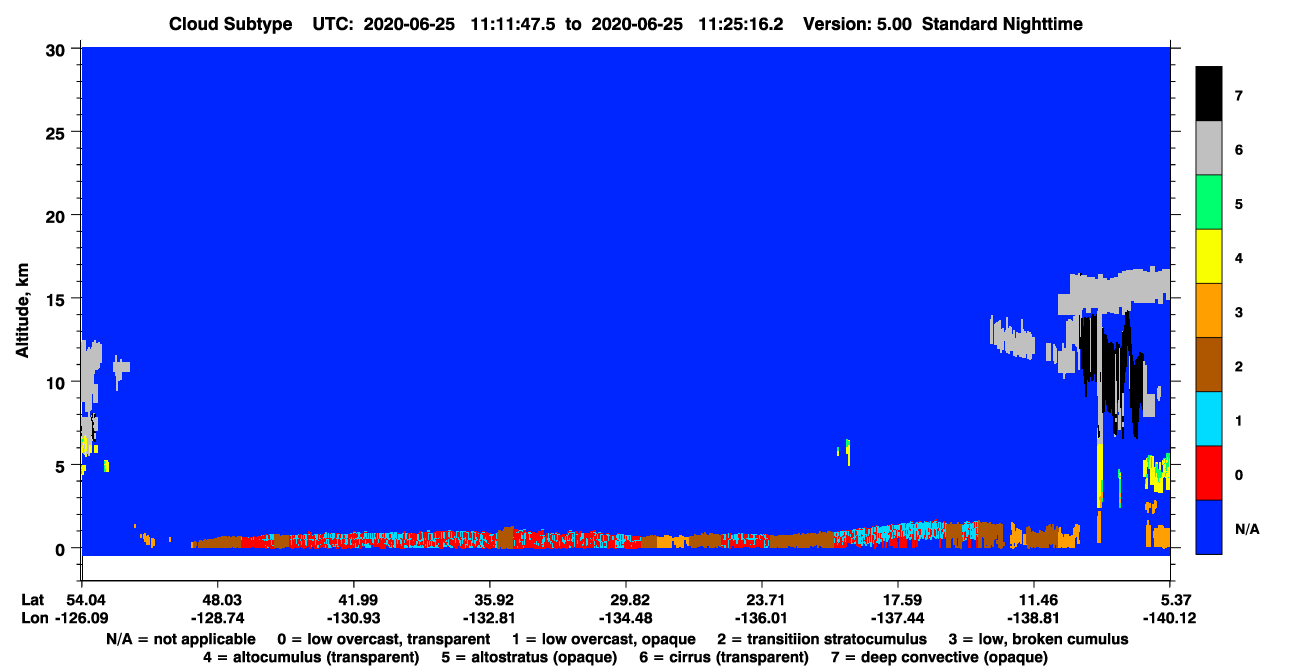Click the 'Cloud Subtype' title text
1300x667 pixels.
[231, 24]
